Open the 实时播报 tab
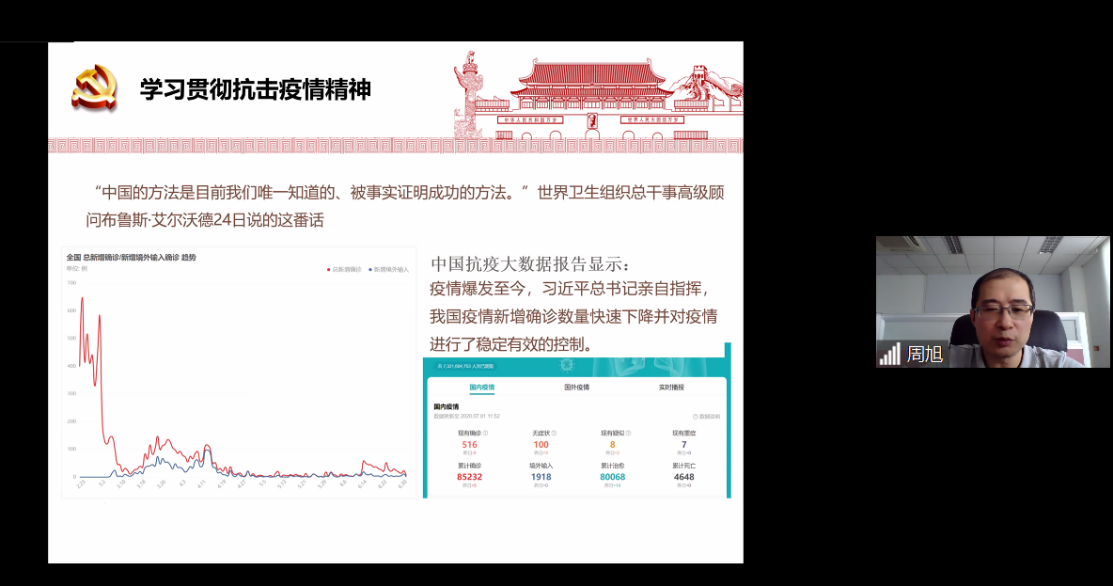Screen dimensions: 1113x586 tap(672, 387)
